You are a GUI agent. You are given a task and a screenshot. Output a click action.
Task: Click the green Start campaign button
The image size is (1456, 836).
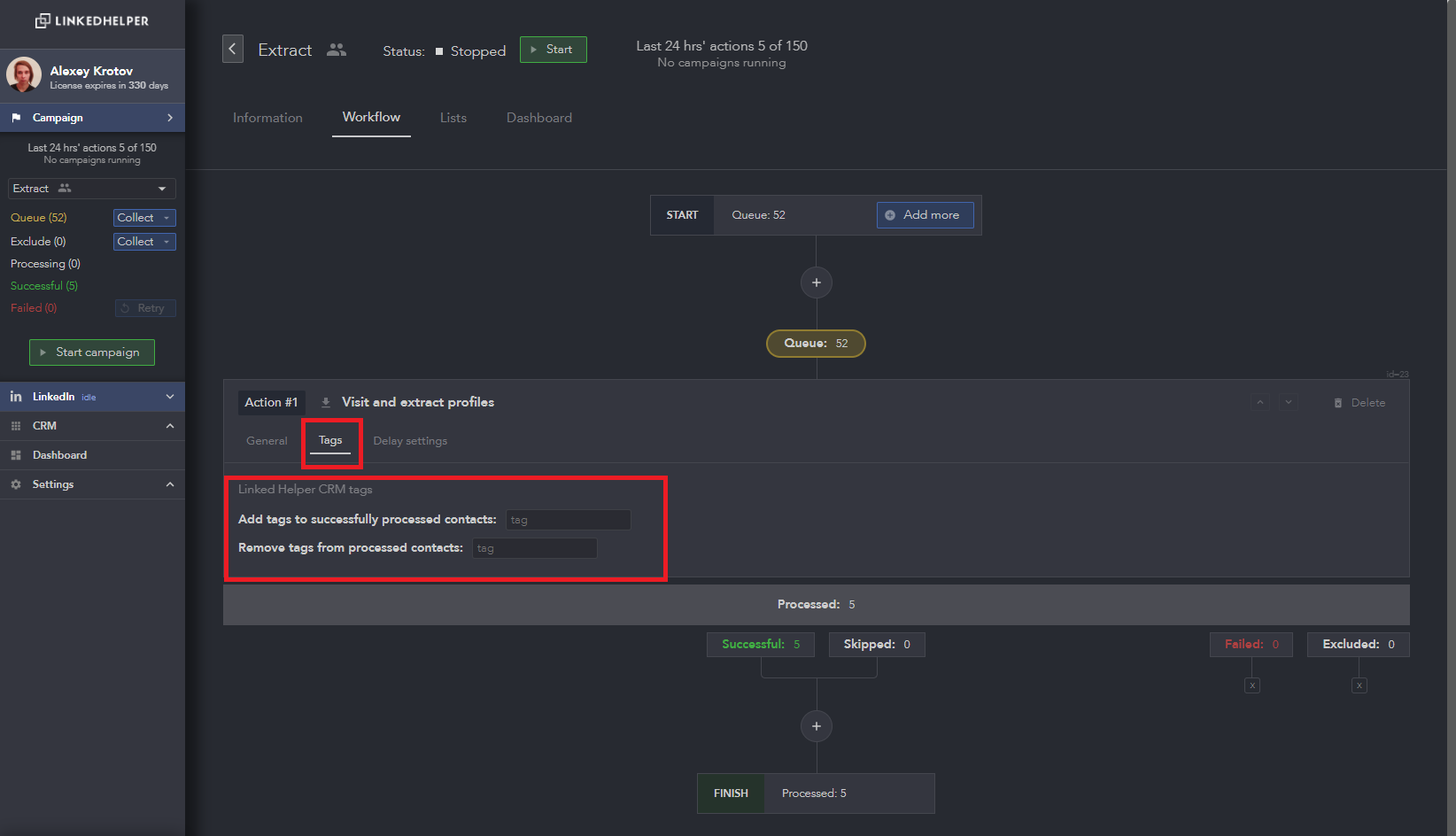pyautogui.click(x=92, y=352)
